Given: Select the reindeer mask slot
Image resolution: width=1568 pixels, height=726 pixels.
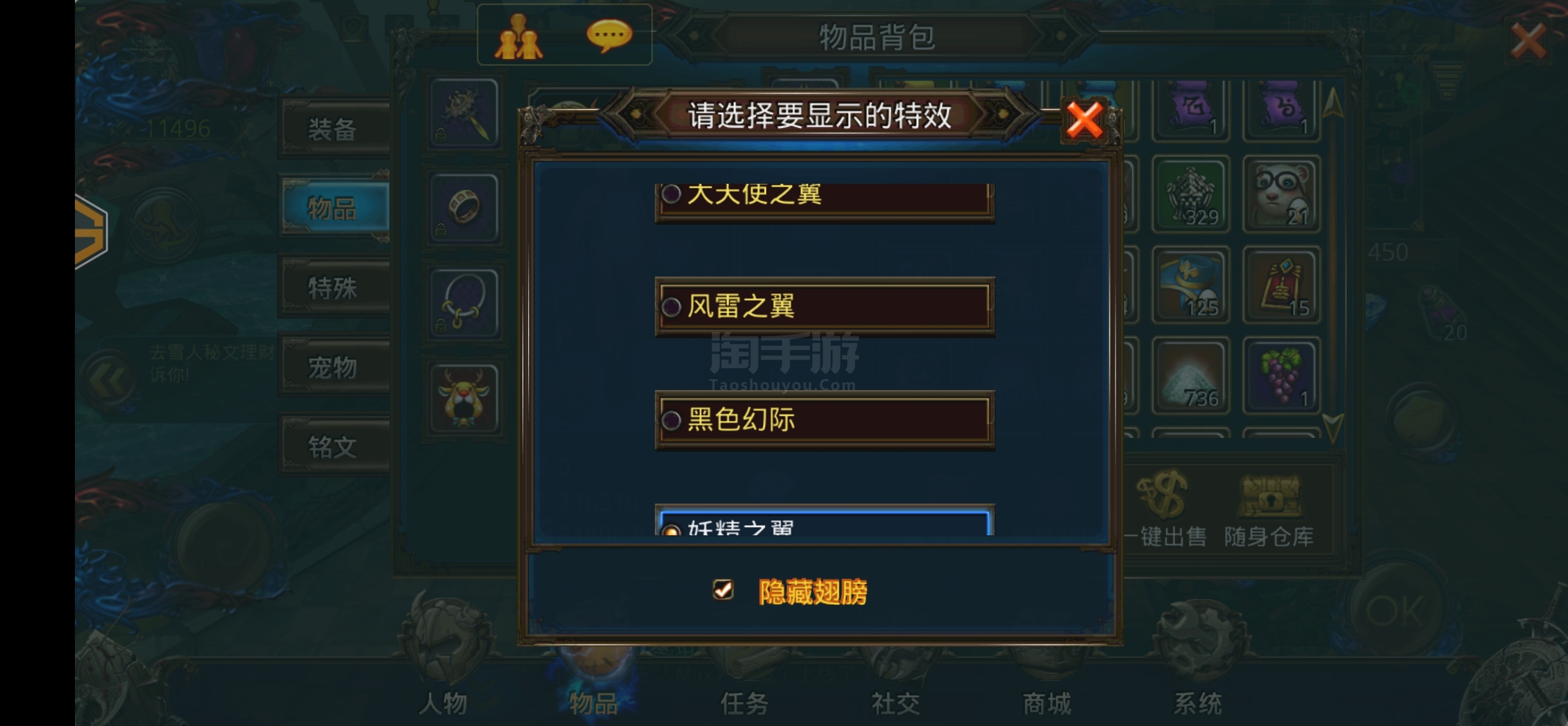Looking at the screenshot, I should click(x=465, y=398).
